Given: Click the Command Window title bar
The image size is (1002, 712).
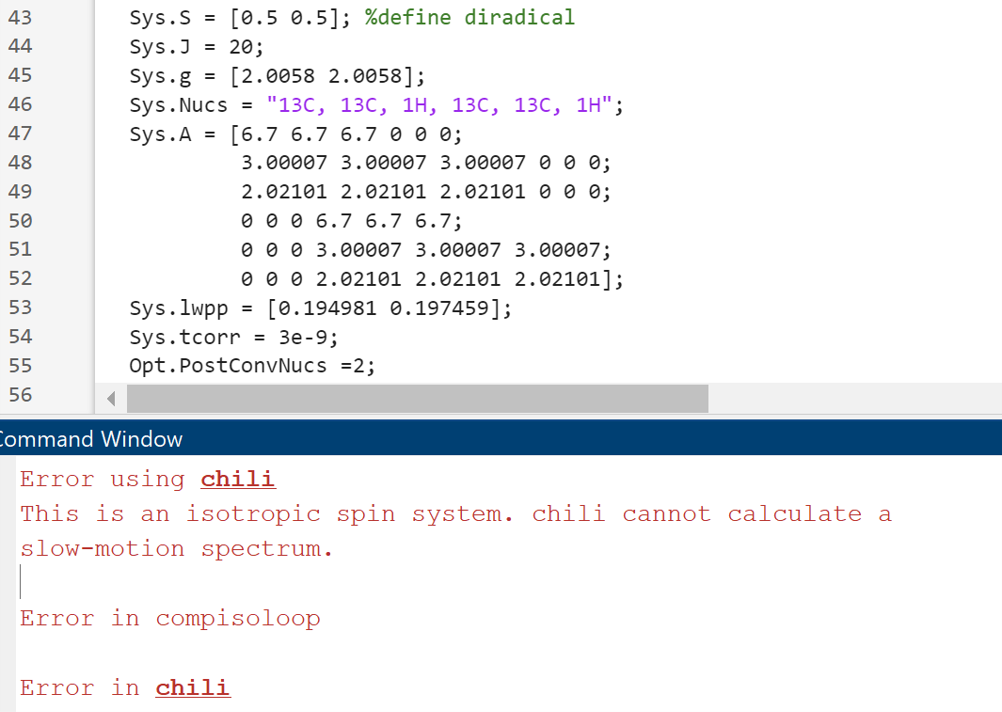Looking at the screenshot, I should coord(501,438).
